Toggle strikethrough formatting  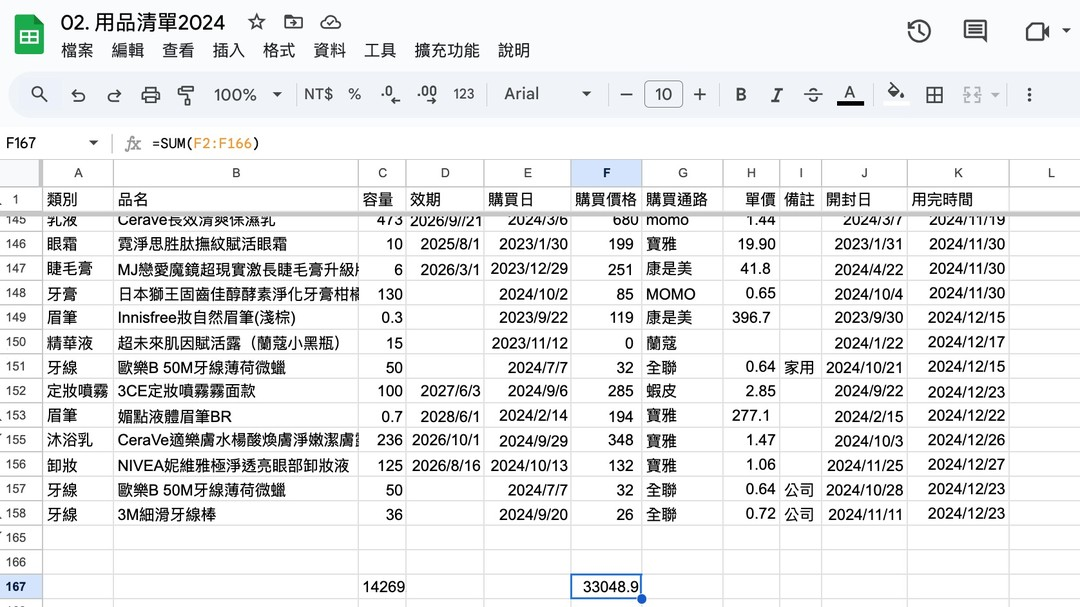pos(813,95)
